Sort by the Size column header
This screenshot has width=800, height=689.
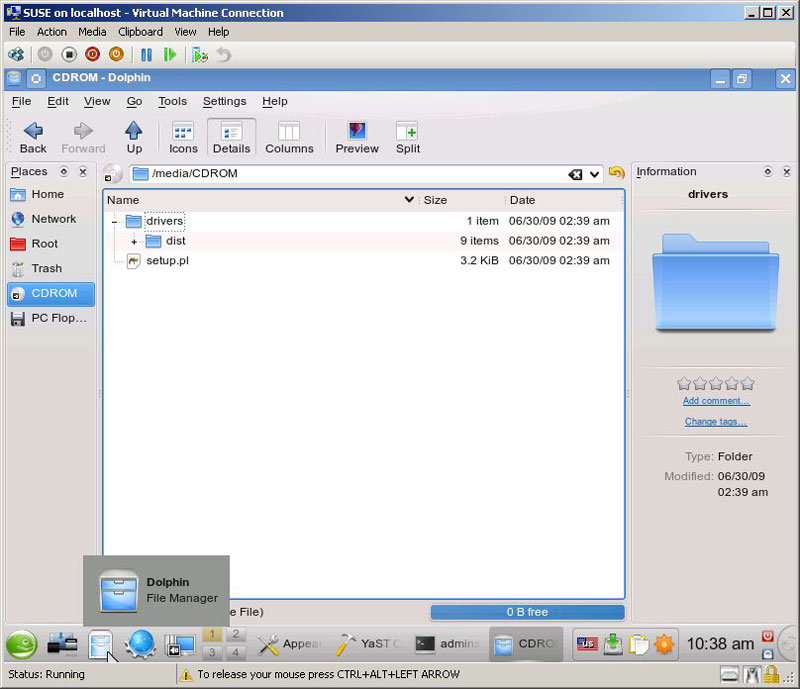click(462, 200)
